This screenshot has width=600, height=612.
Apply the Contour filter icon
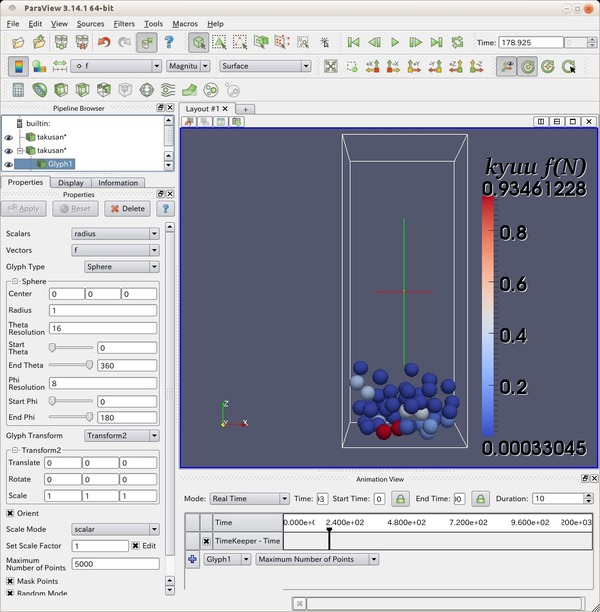point(39,90)
